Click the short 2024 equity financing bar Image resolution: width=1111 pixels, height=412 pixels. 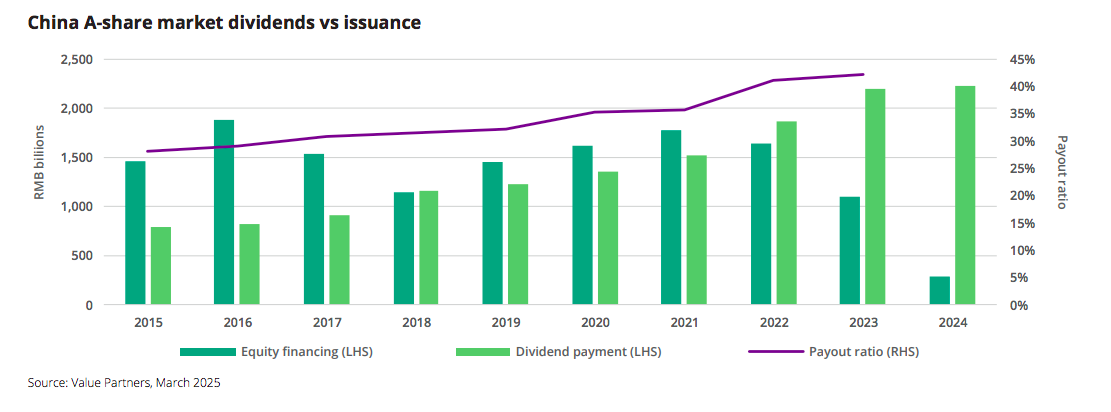tap(940, 290)
